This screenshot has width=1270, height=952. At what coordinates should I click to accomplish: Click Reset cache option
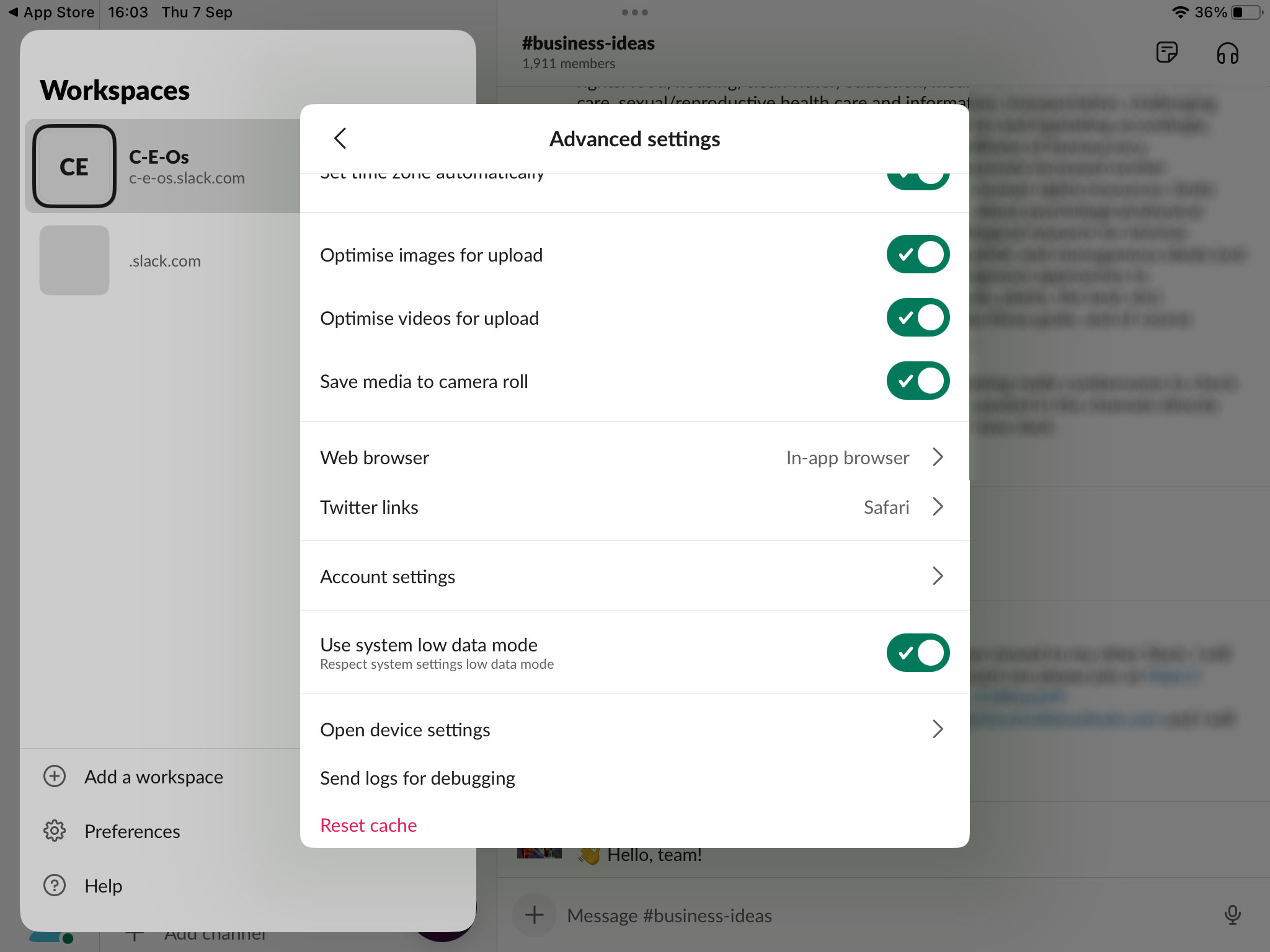368,824
